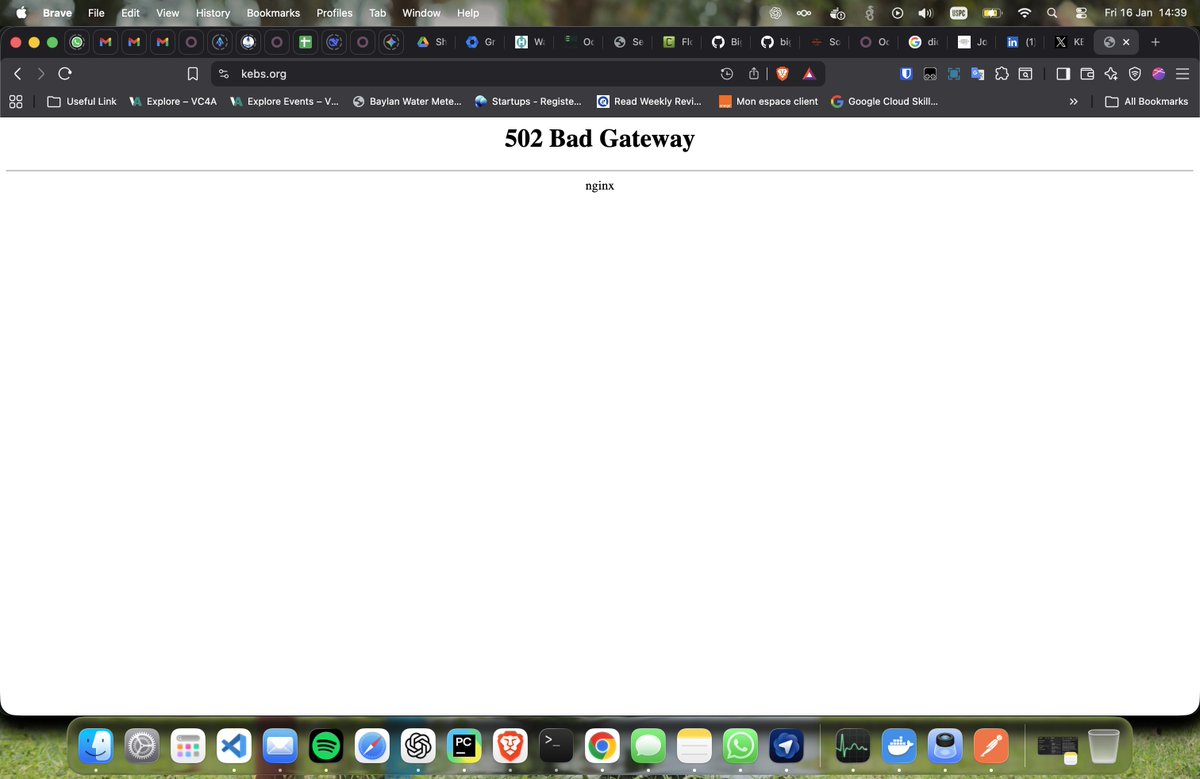Launch PyCharm from the Dock

click(464, 745)
